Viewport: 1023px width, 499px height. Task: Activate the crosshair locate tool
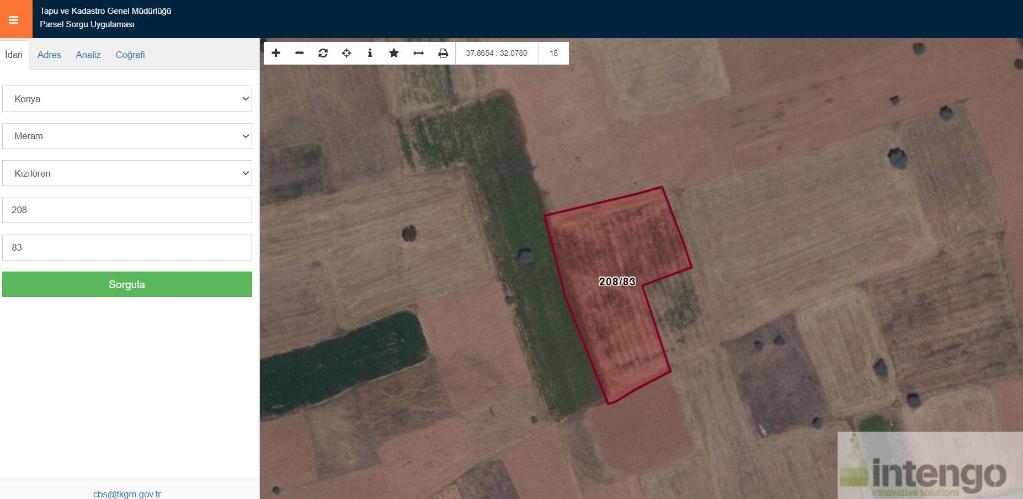click(x=346, y=53)
